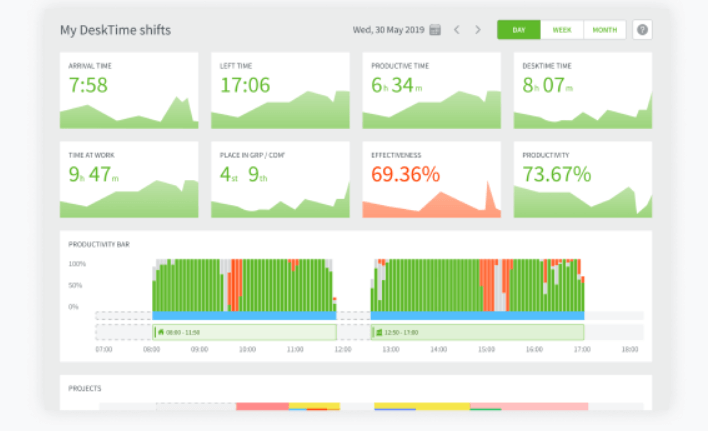708x431 pixels.
Task: Open the Left Time 17:06 card
Action: [280, 90]
